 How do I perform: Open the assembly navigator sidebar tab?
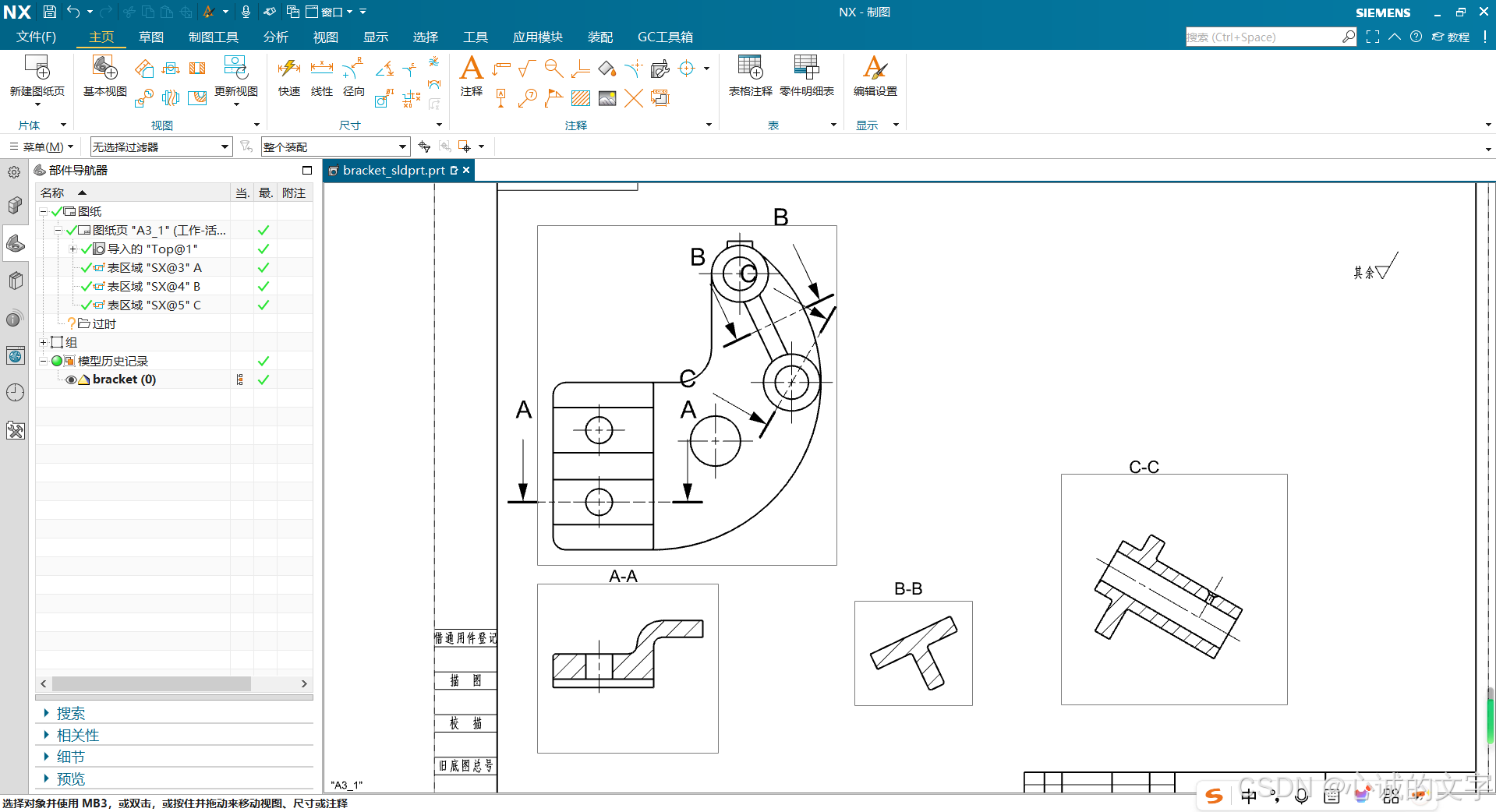15,206
